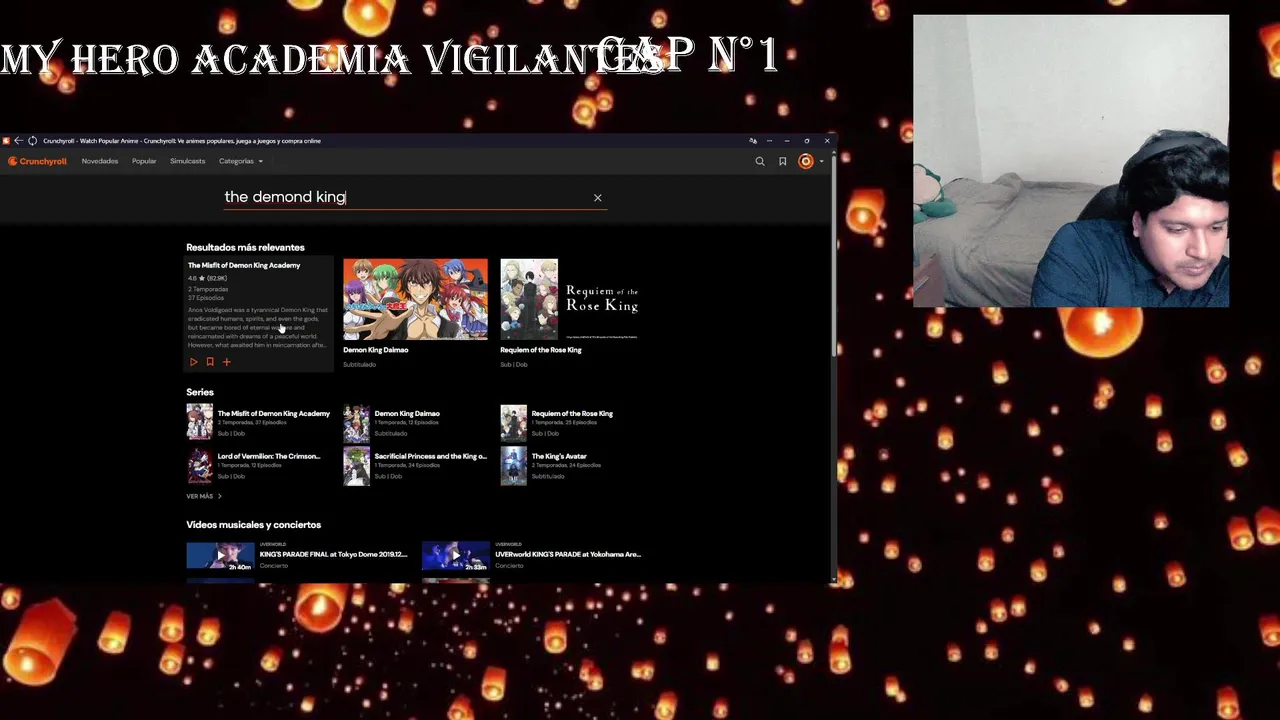This screenshot has width=1280, height=720.
Task: Play The Misfit of Demon King Academy
Action: (x=193, y=362)
